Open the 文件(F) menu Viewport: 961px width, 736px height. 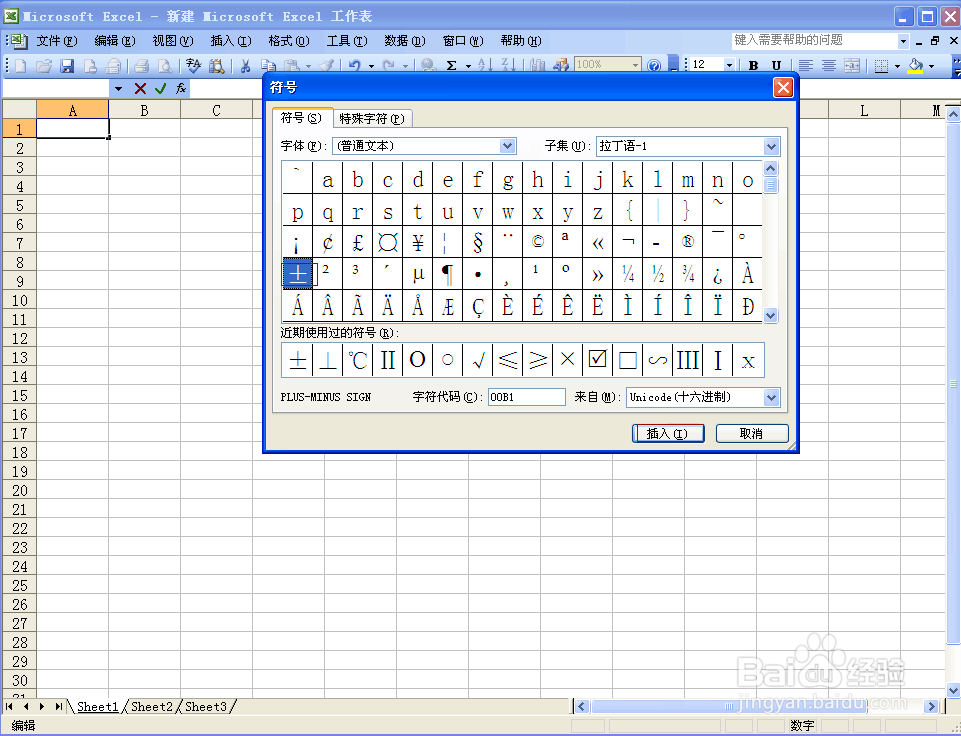tap(57, 41)
